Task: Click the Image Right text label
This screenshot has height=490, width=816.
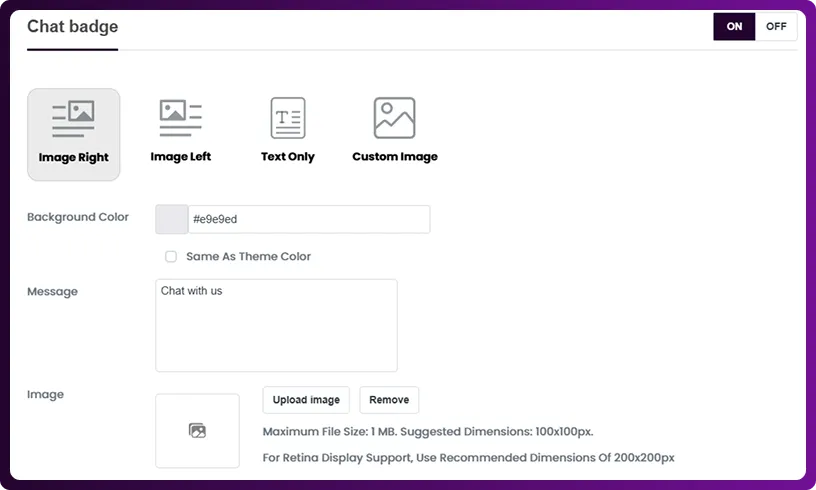Action: 73,157
